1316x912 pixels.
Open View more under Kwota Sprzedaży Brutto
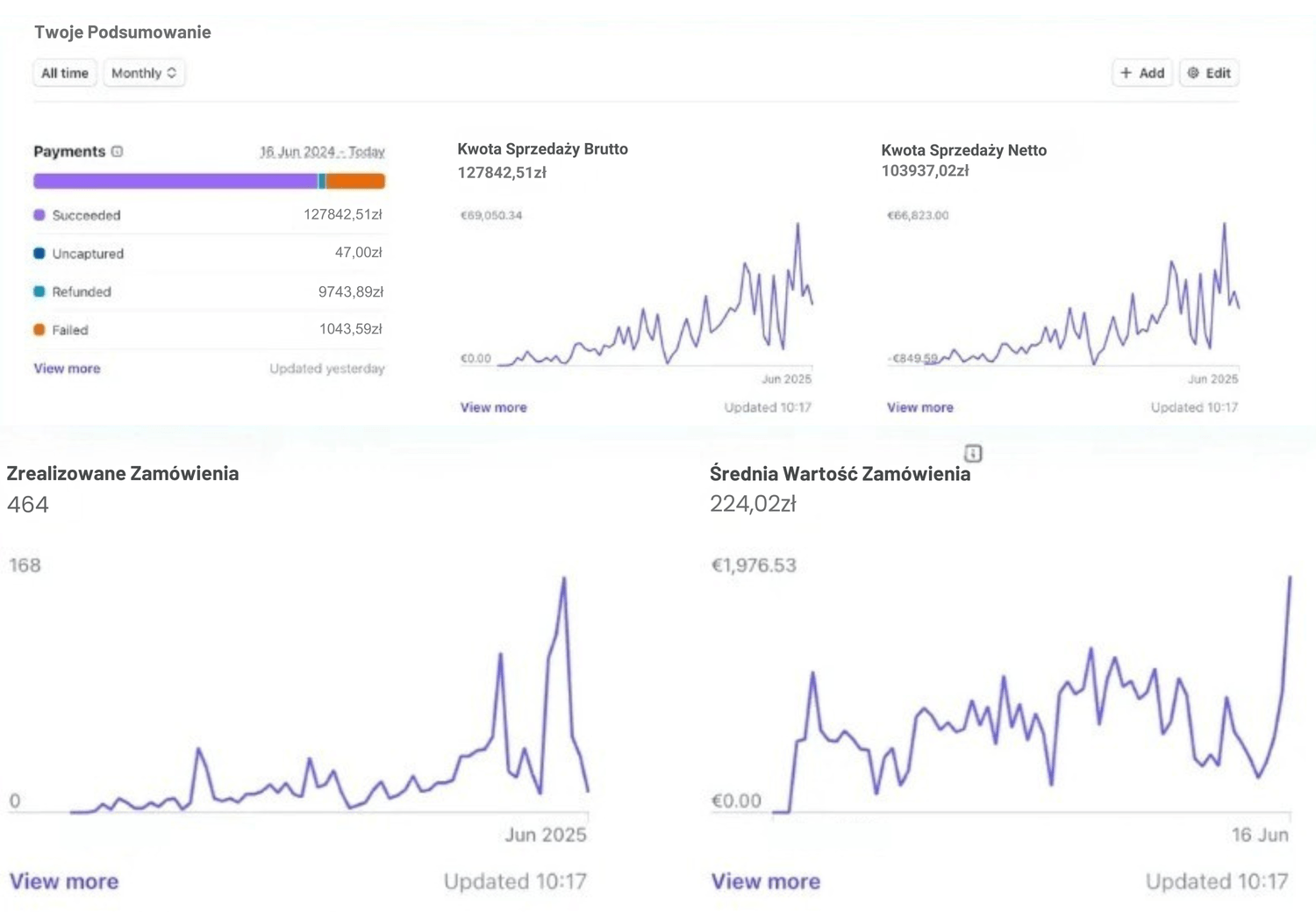(x=494, y=407)
